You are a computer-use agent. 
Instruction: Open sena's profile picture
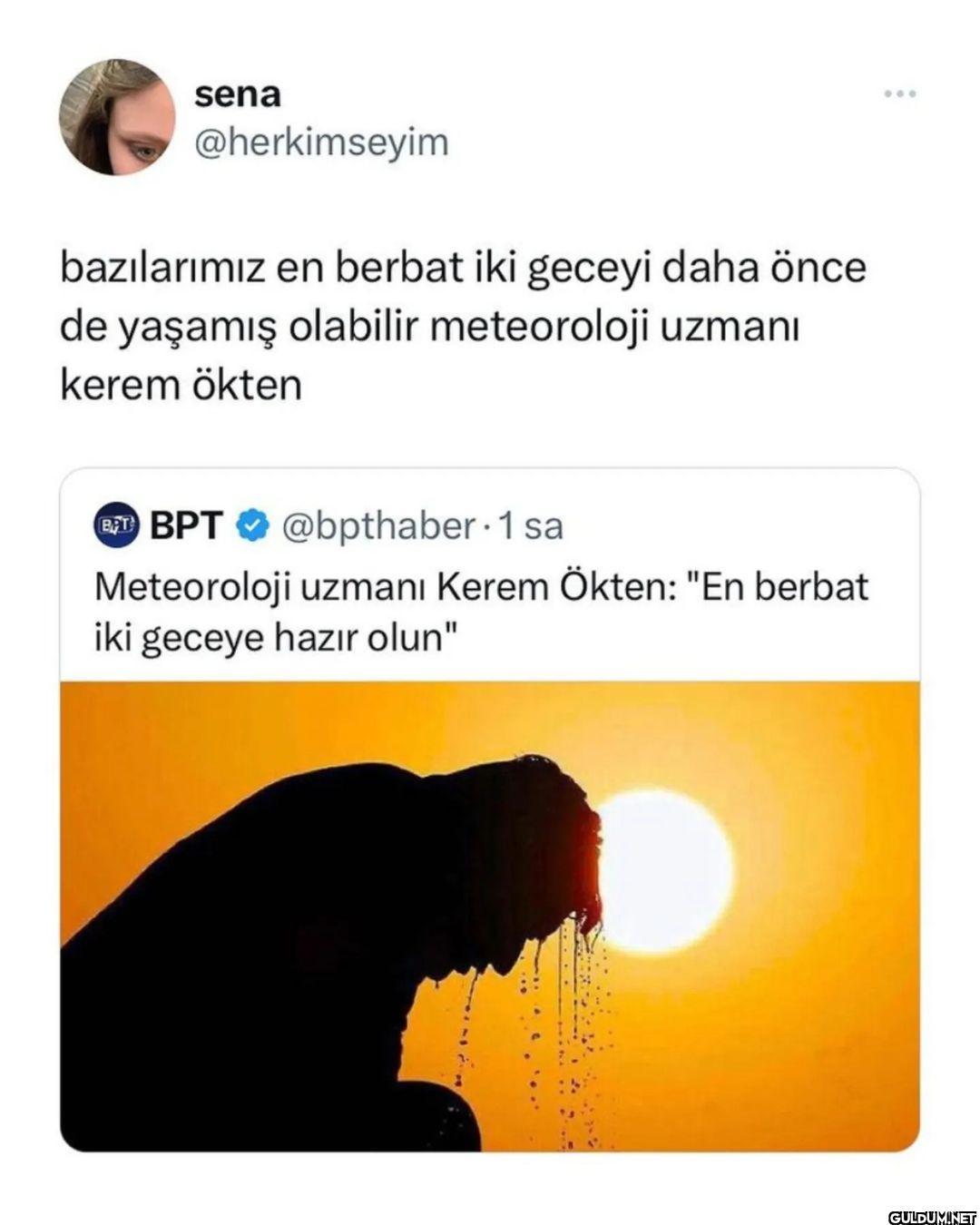(117, 117)
